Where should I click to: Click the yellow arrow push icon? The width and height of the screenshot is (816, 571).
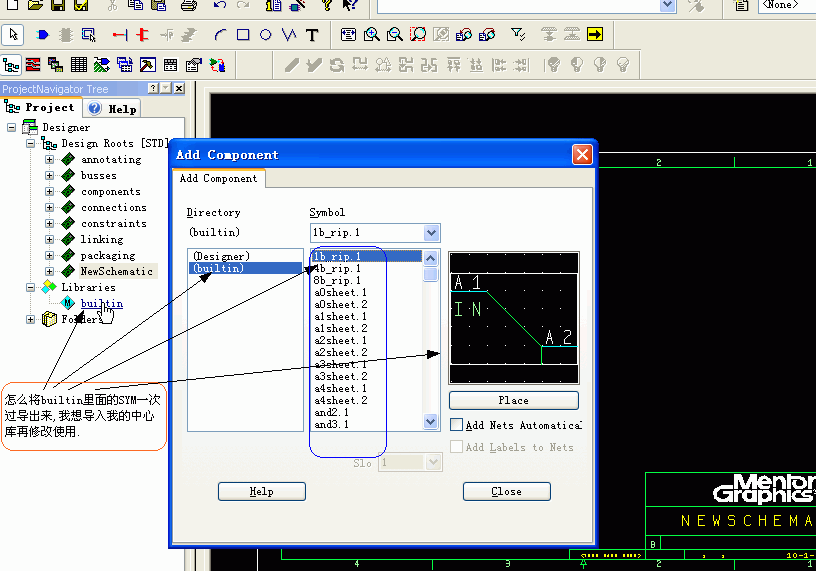point(595,35)
